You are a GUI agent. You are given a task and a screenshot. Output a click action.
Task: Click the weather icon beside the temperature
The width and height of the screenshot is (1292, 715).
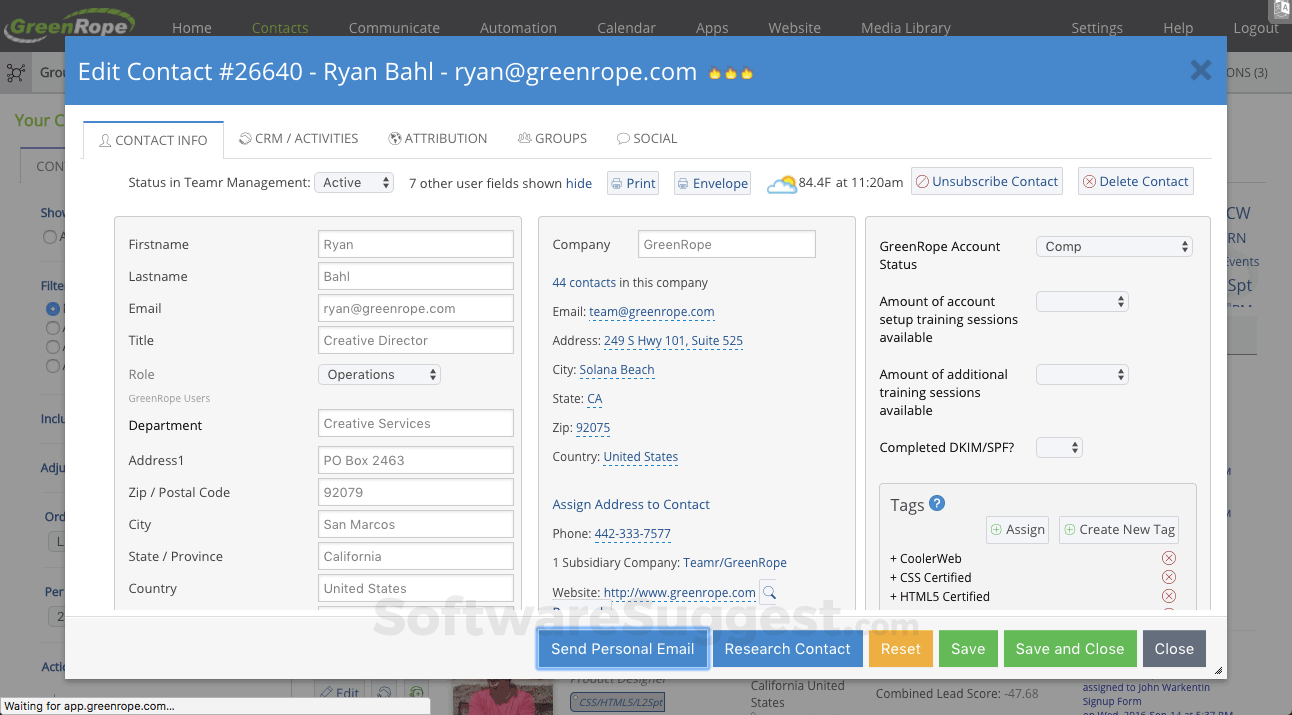(781, 184)
